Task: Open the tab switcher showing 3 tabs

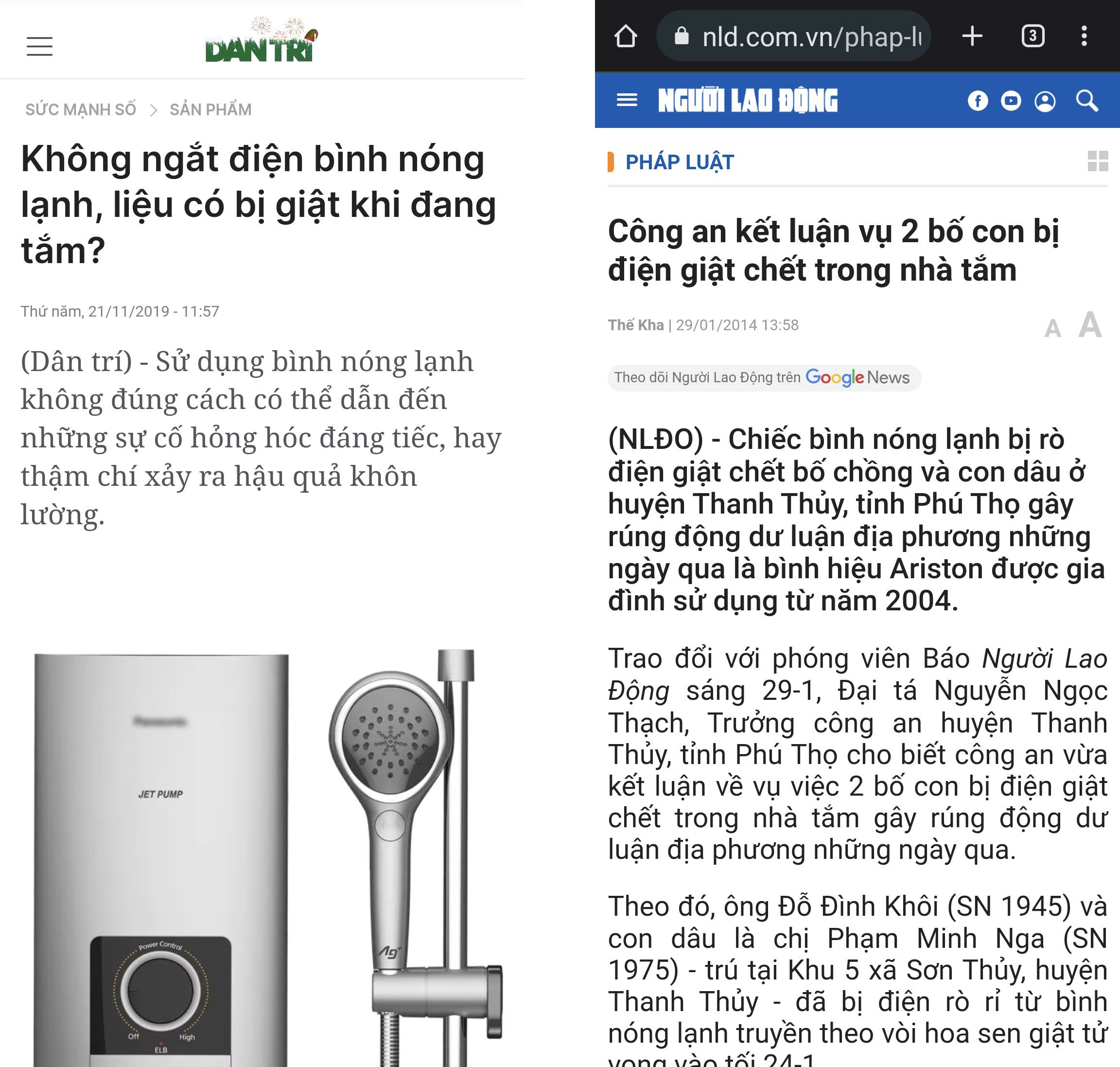Action: pos(1032,36)
